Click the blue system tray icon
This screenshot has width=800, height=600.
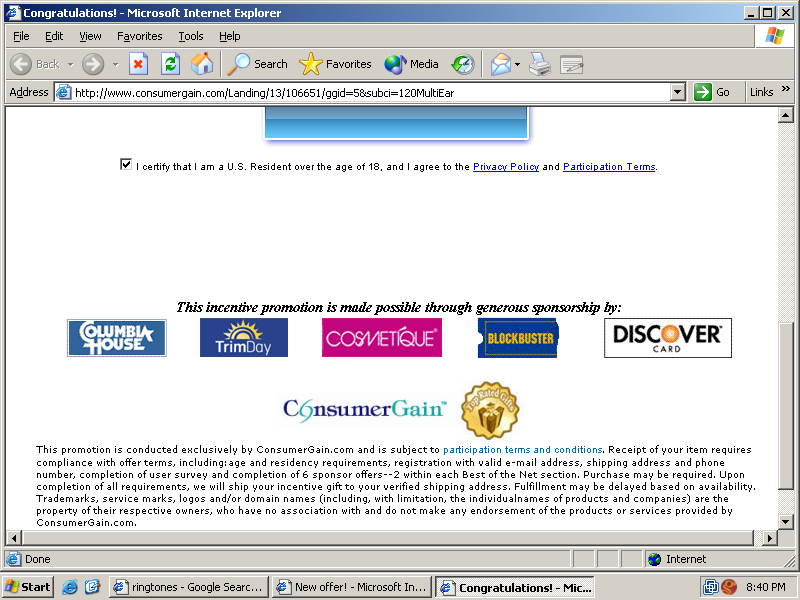[x=710, y=587]
